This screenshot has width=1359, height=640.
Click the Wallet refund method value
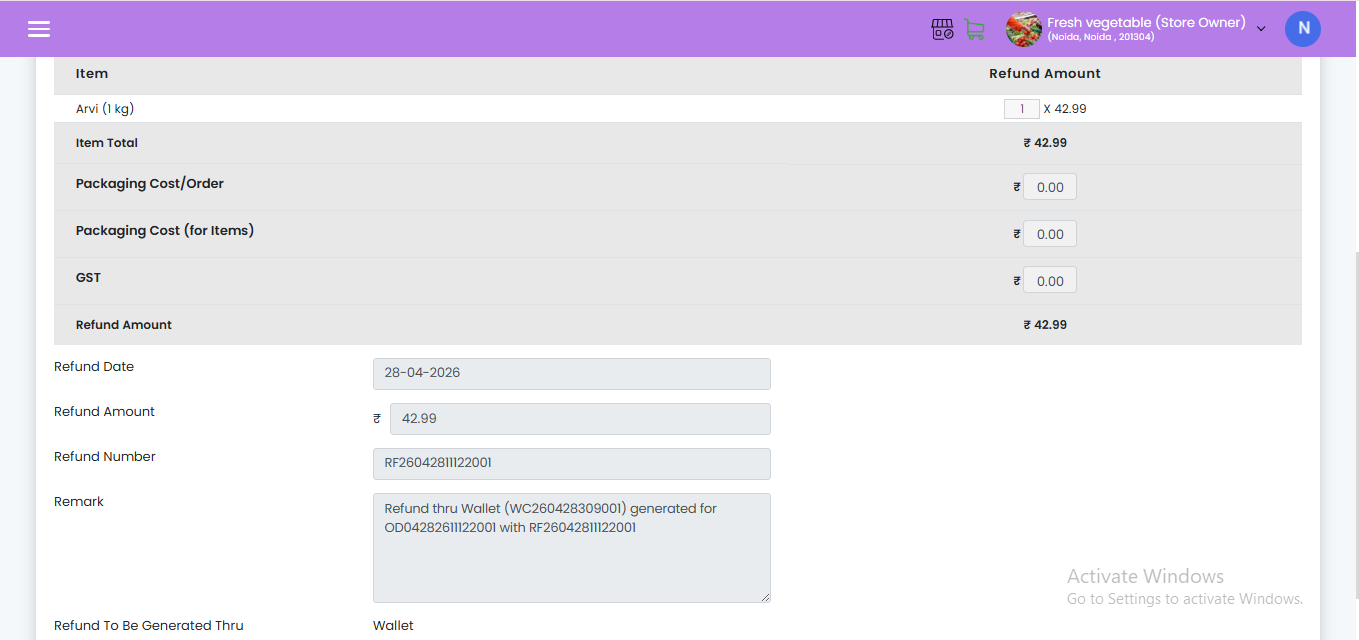393,626
